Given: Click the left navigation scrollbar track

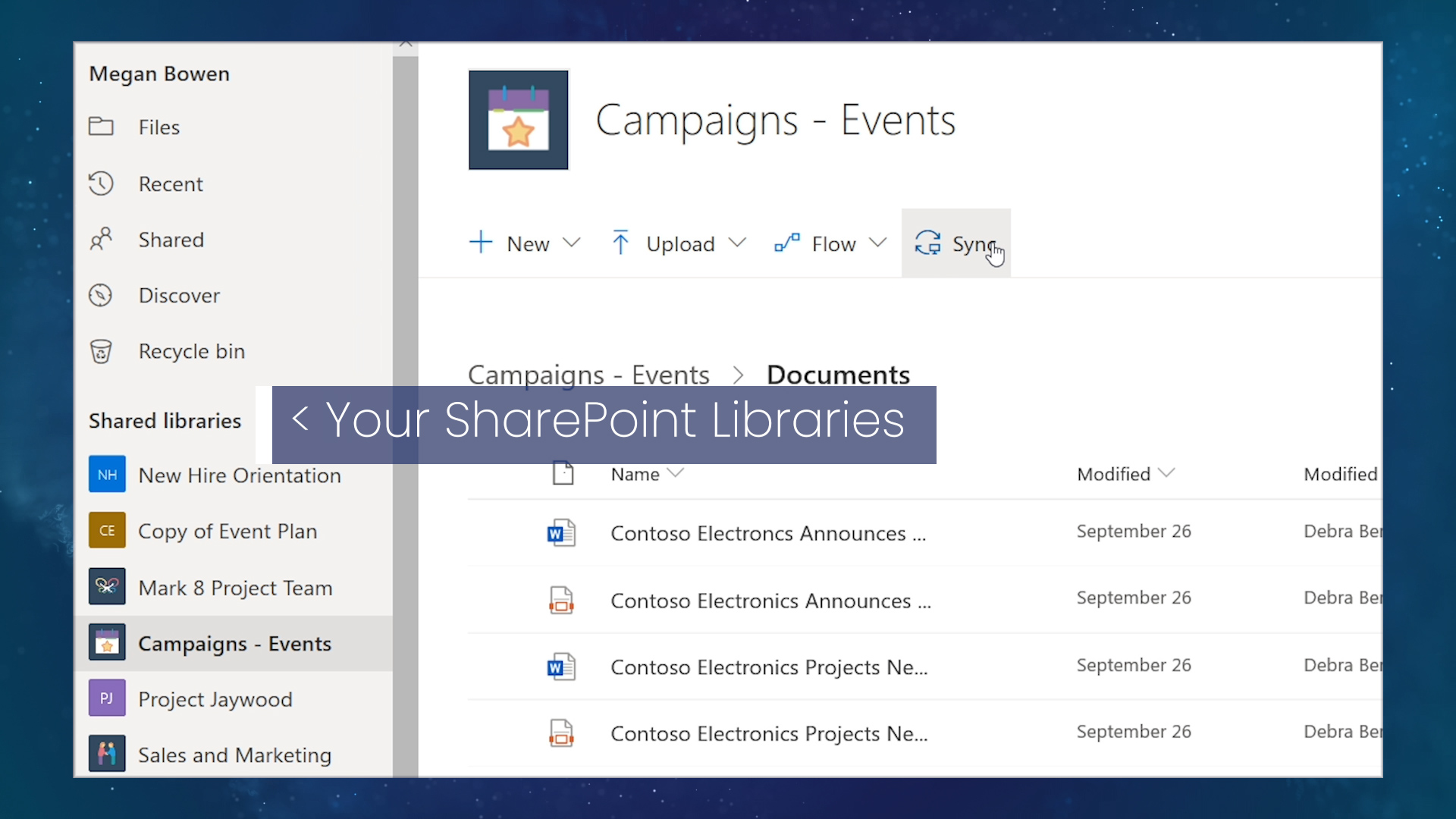Looking at the screenshot, I should point(406,417).
